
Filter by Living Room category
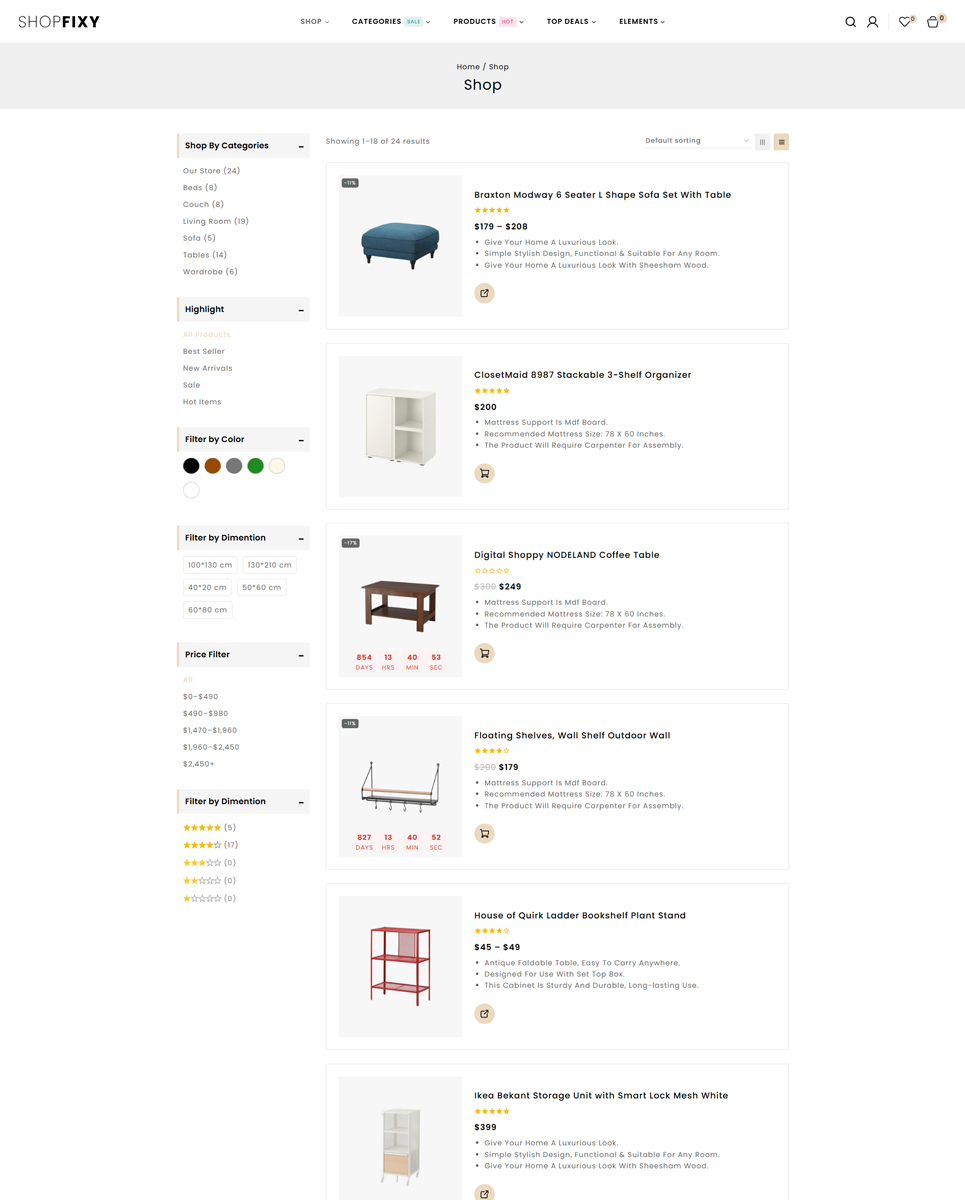pos(215,221)
